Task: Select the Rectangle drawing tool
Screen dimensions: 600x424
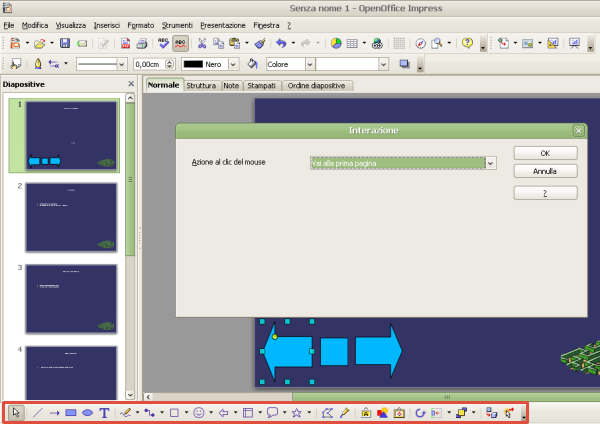Action: click(71, 412)
